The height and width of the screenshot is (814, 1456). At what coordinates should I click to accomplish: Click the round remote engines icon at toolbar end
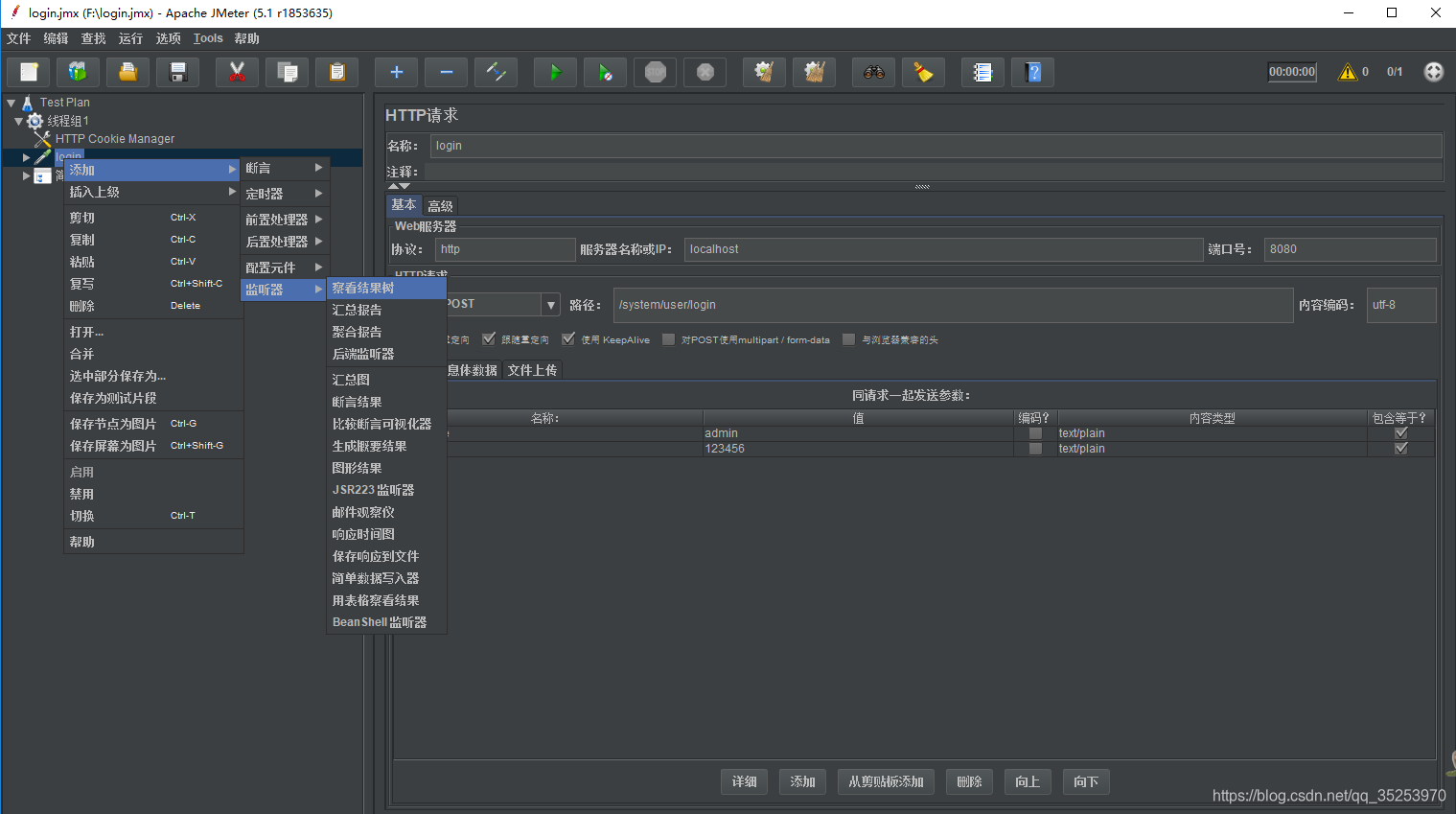click(x=1434, y=72)
